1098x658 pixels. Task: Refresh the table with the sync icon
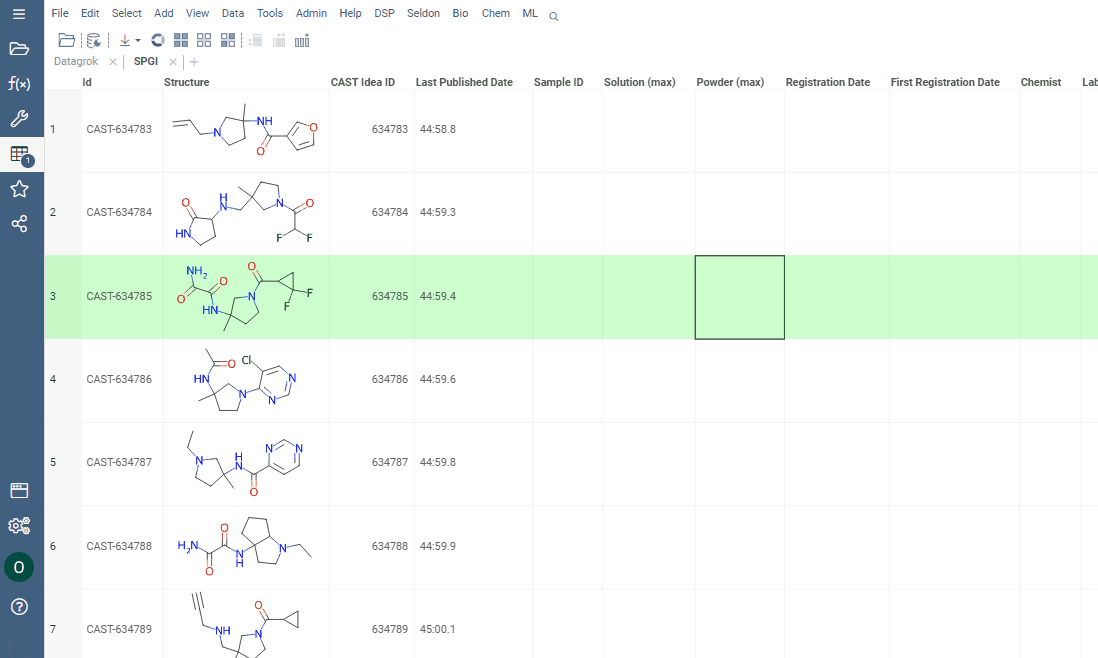coord(157,40)
